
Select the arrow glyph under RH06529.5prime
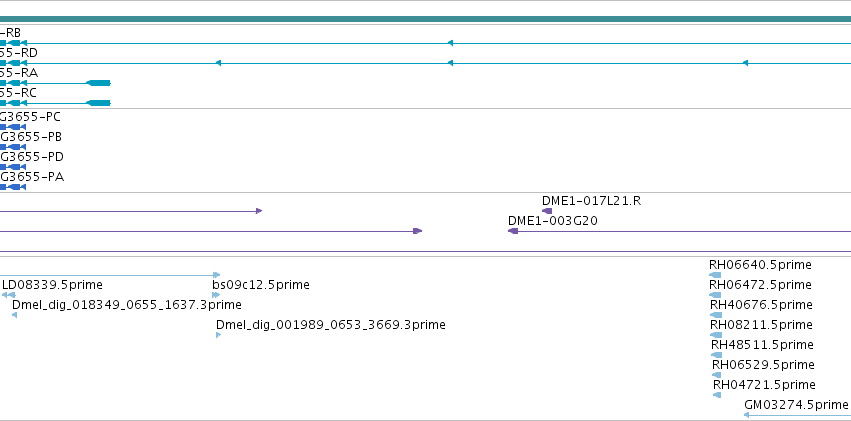point(716,375)
